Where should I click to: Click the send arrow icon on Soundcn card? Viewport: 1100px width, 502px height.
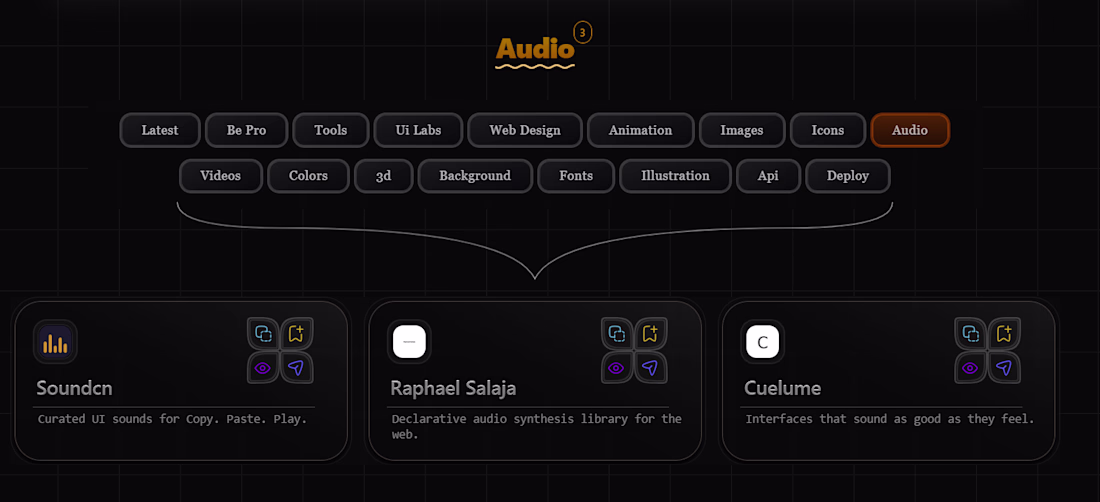[x=296, y=367]
